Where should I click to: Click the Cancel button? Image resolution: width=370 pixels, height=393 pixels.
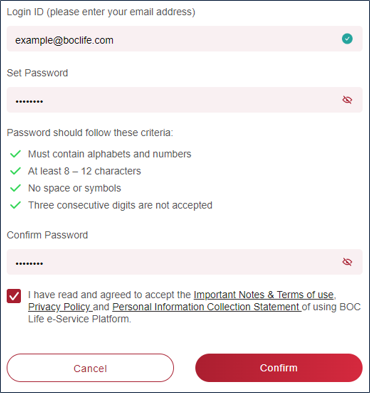pyautogui.click(x=90, y=368)
